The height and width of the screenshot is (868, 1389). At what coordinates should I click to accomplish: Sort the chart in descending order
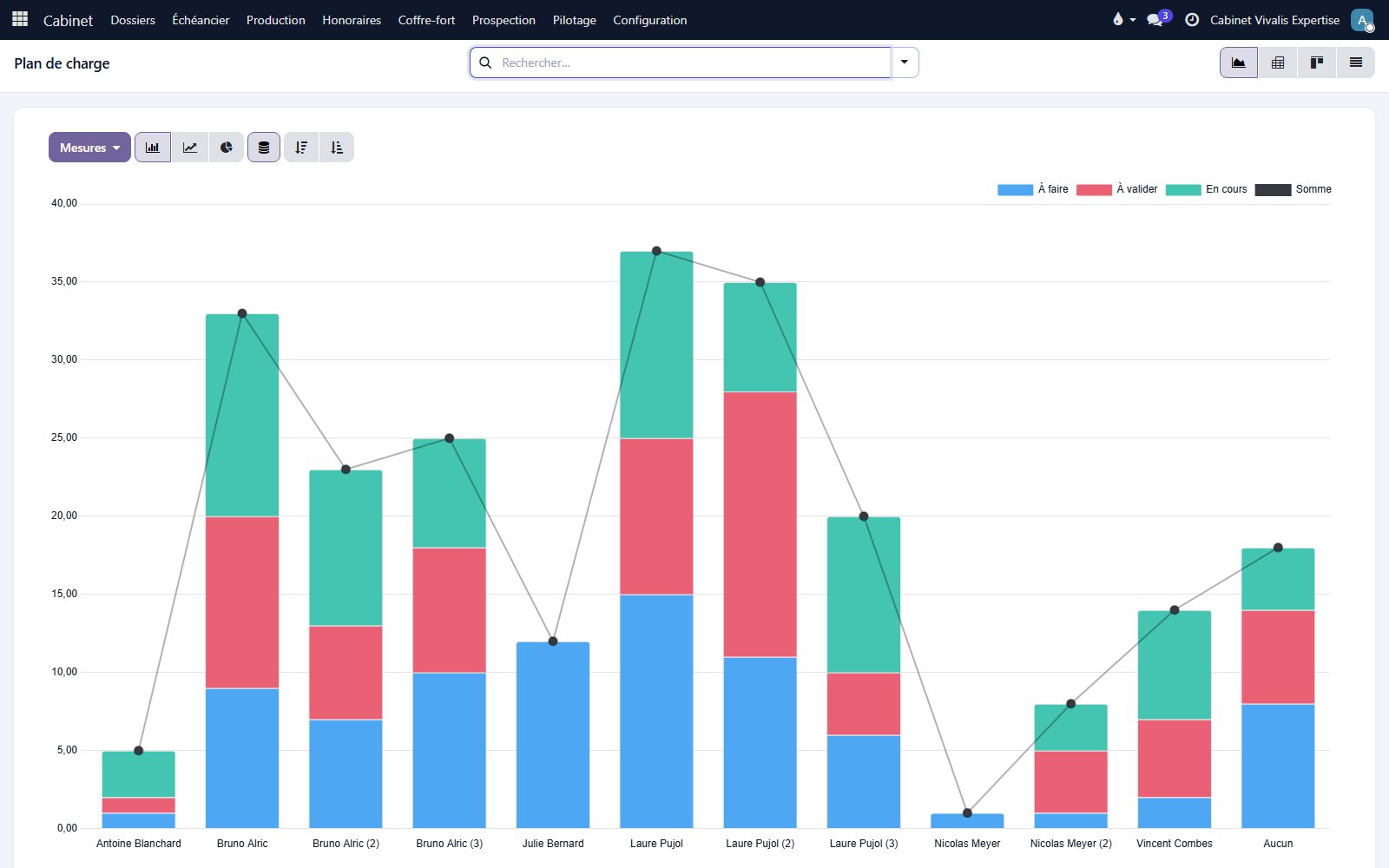301,148
